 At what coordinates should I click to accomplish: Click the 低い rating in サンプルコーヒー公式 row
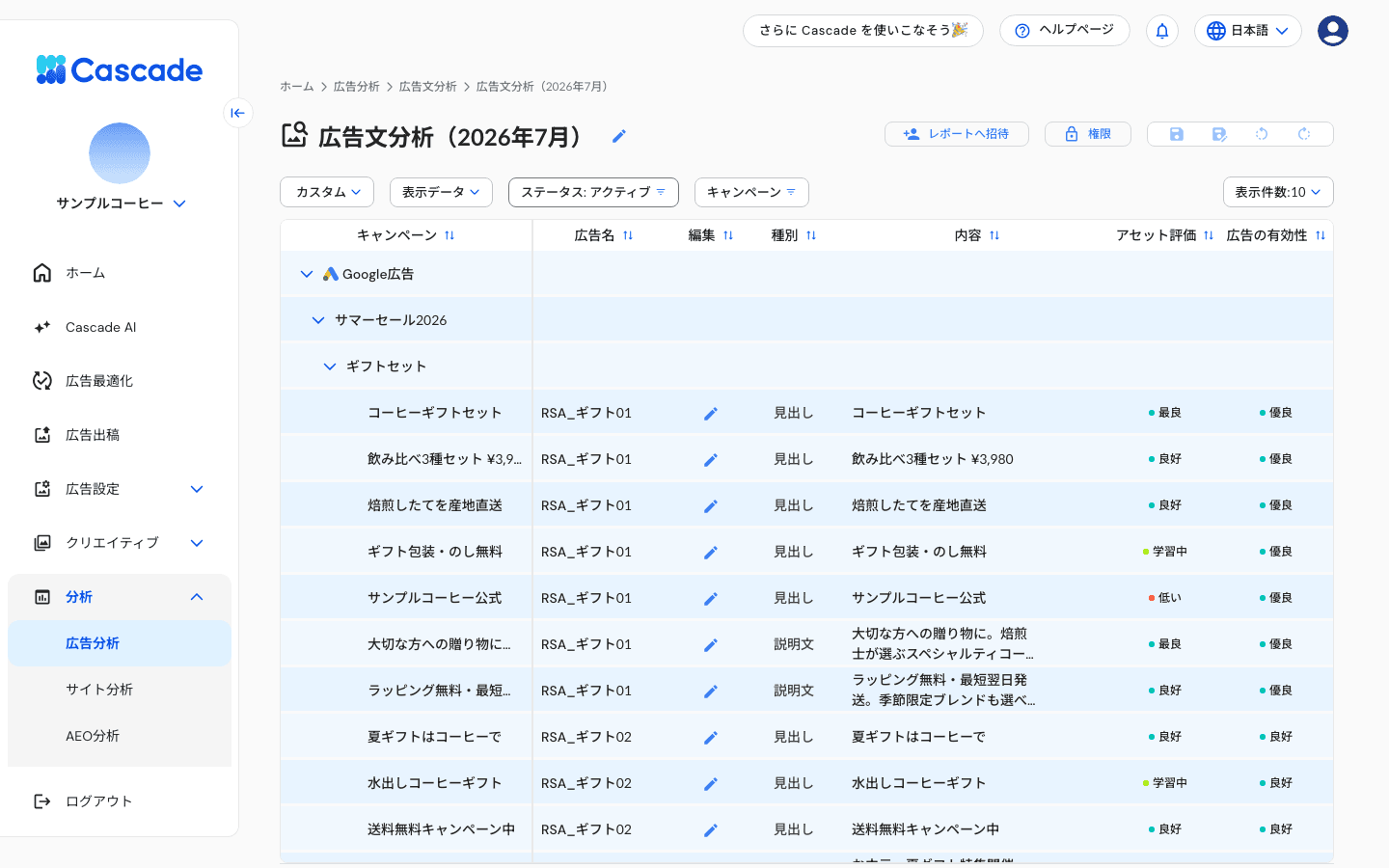point(1165,598)
